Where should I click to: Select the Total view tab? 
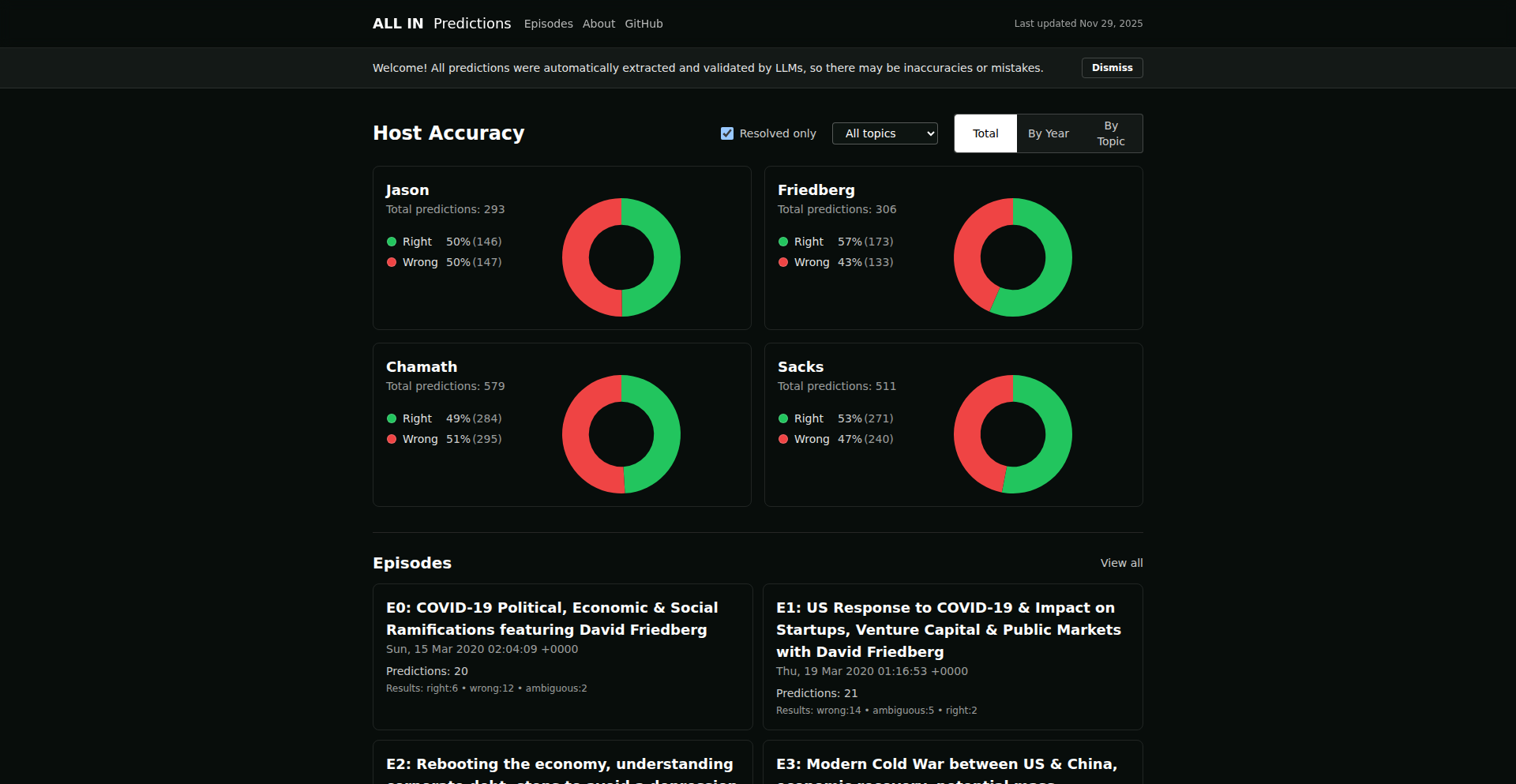coord(985,133)
